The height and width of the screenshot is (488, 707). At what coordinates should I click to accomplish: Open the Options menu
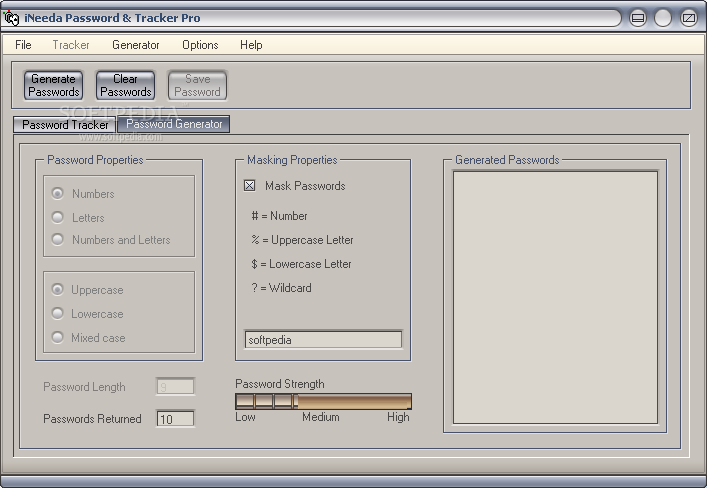pyautogui.click(x=200, y=45)
